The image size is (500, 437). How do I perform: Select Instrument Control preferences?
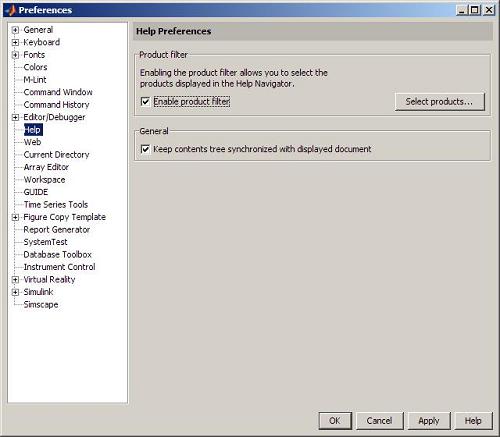(59, 267)
